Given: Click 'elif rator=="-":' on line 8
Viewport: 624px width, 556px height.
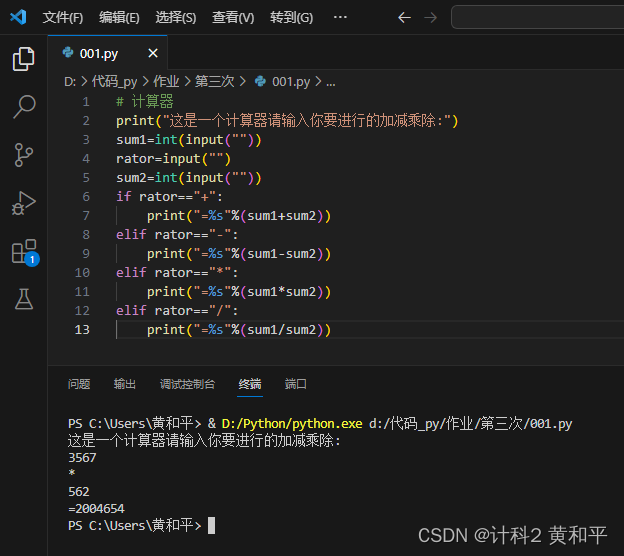Looking at the screenshot, I should (177, 235).
